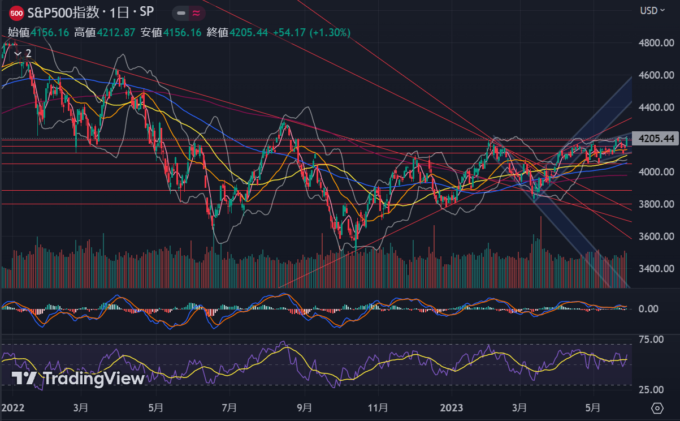This screenshot has width=680, height=421.
Task: Click the S&P 500 red symbol logo
Action: click(x=16, y=13)
